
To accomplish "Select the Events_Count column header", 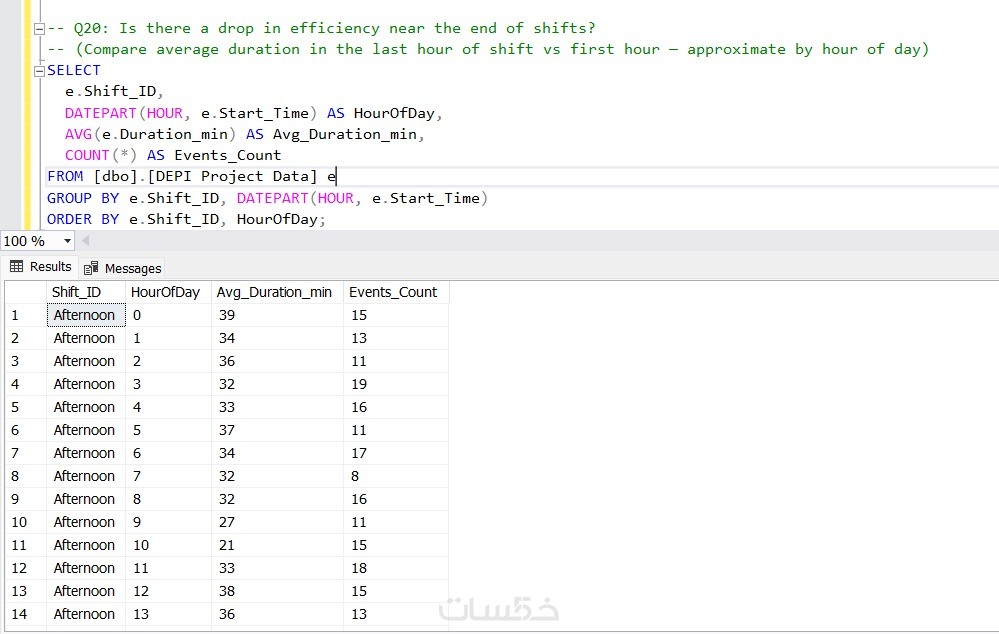I will point(393,292).
